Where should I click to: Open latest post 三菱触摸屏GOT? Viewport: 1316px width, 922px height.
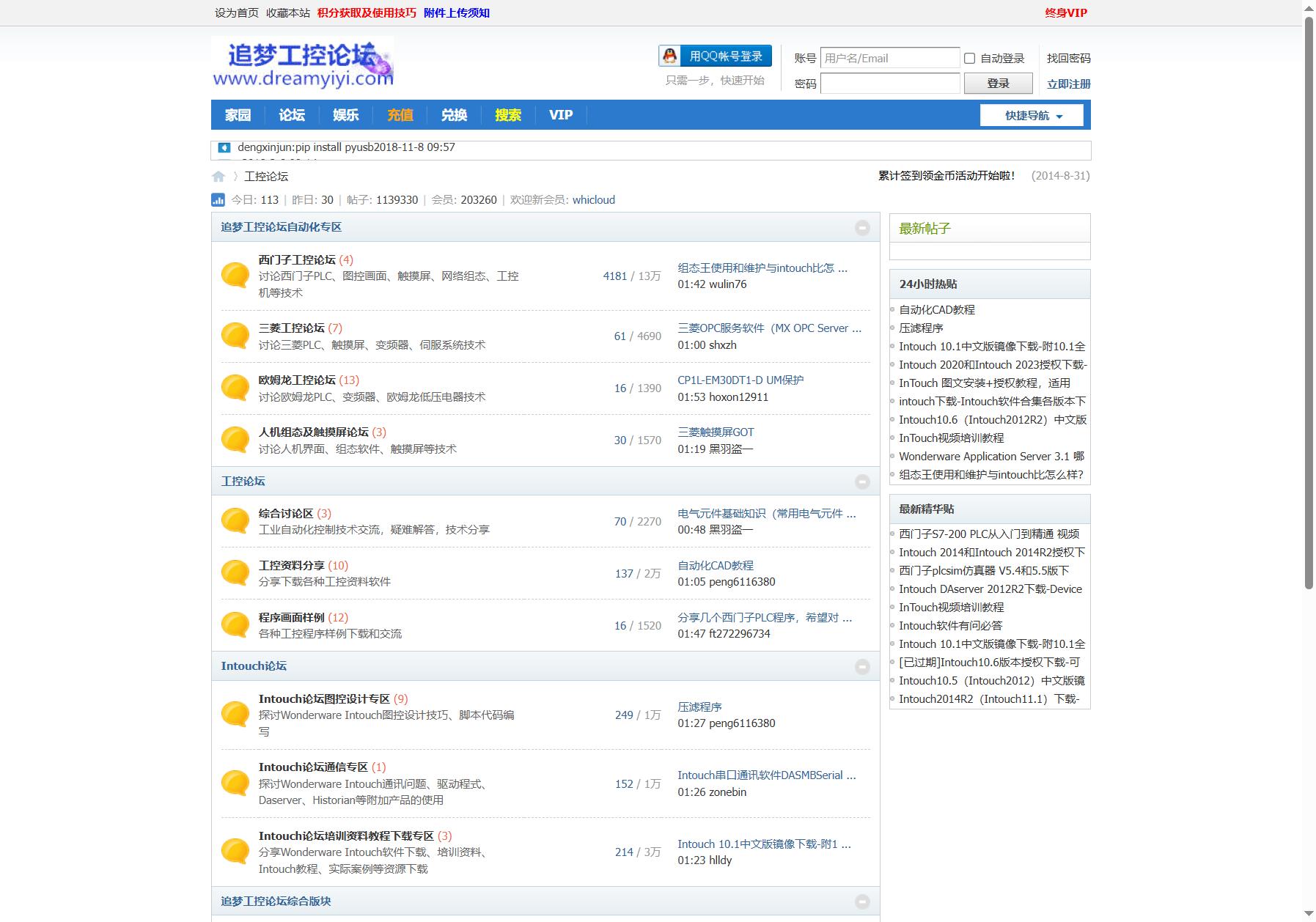pos(716,432)
